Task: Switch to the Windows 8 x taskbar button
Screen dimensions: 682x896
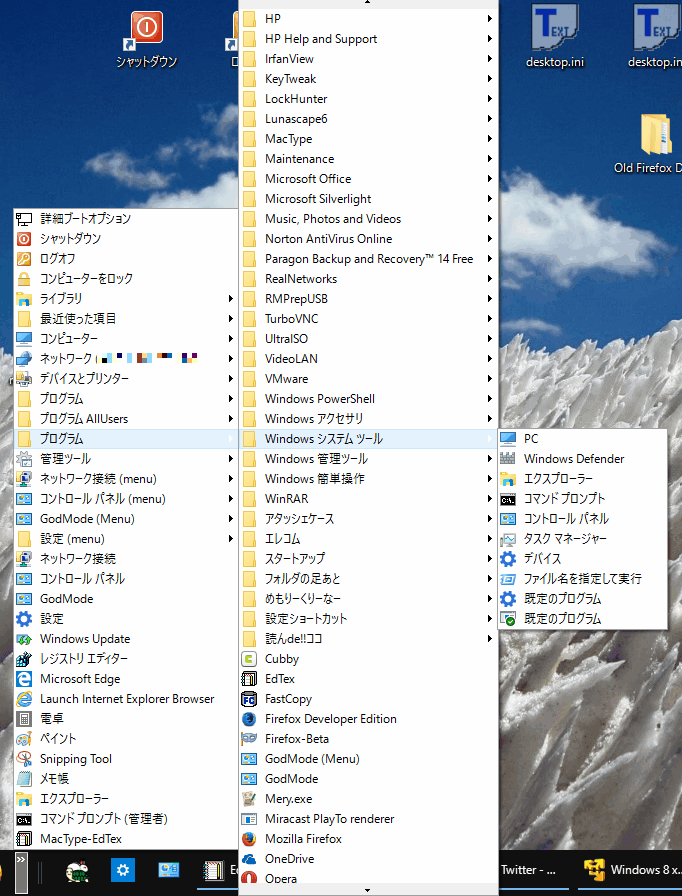Action: tap(631, 870)
